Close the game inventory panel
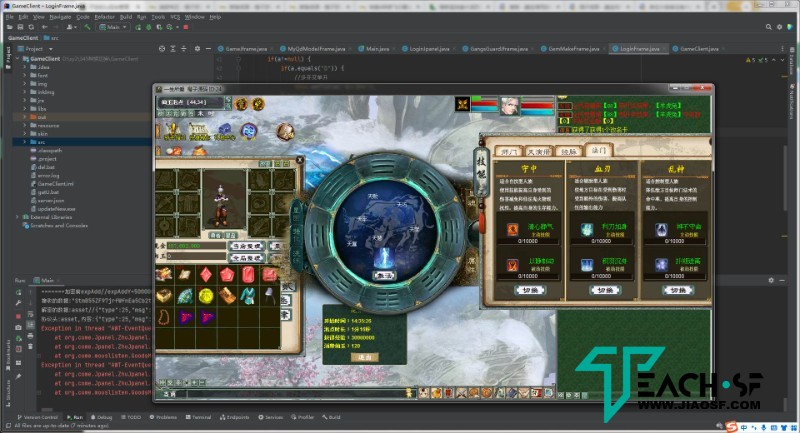The image size is (800, 433). (300, 160)
